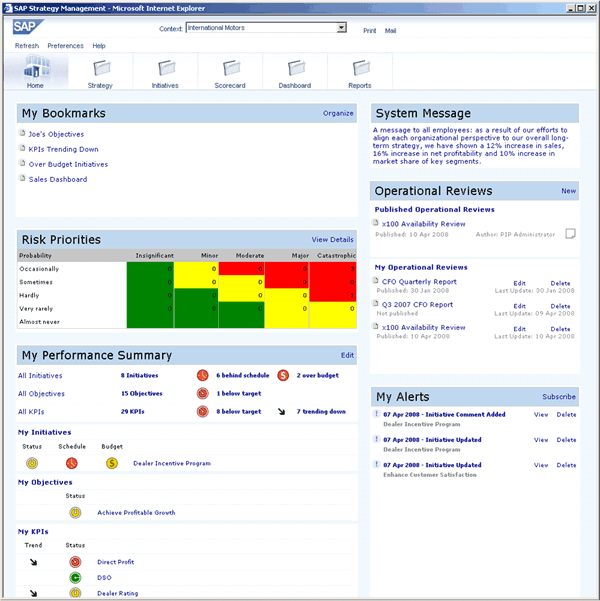The height and width of the screenshot is (601, 600).
Task: Open the KPIs Trending Down bookmark
Action: pos(63,149)
